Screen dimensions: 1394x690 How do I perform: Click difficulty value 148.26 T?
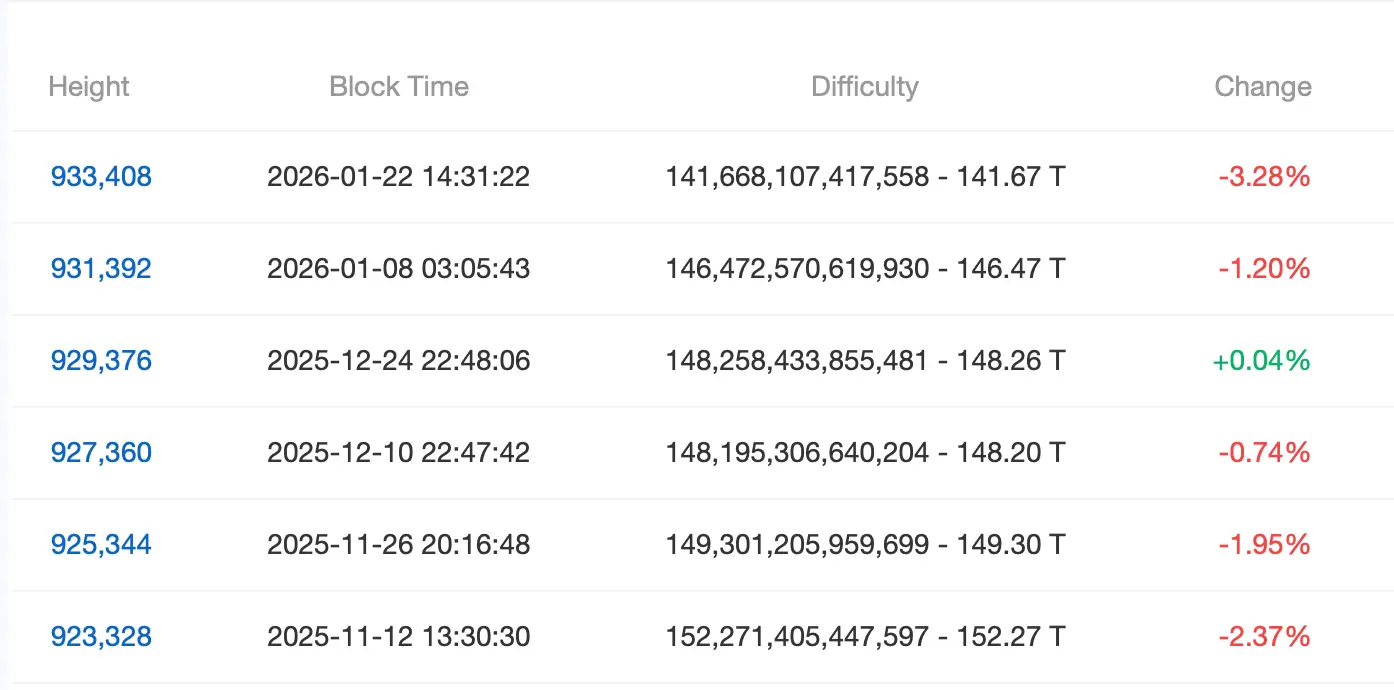1011,361
